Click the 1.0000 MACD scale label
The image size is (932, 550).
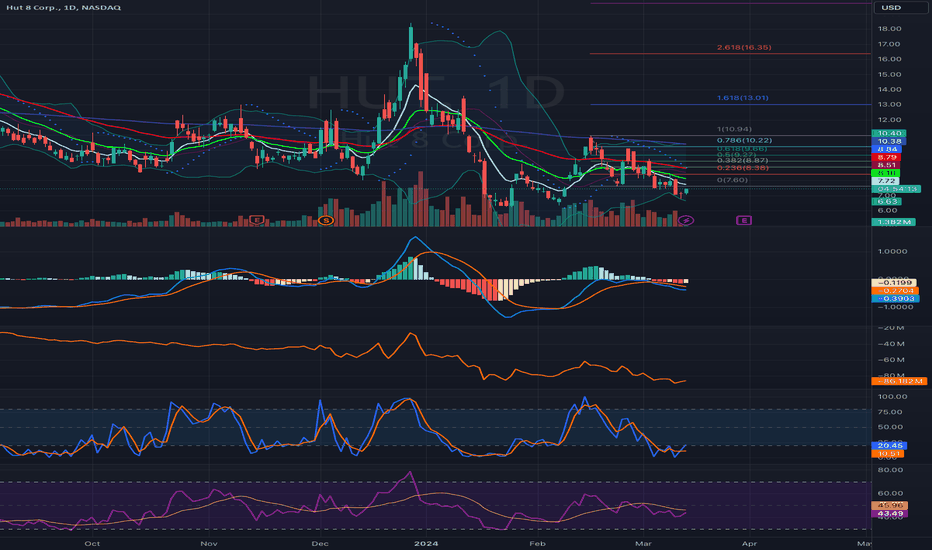[x=892, y=252]
